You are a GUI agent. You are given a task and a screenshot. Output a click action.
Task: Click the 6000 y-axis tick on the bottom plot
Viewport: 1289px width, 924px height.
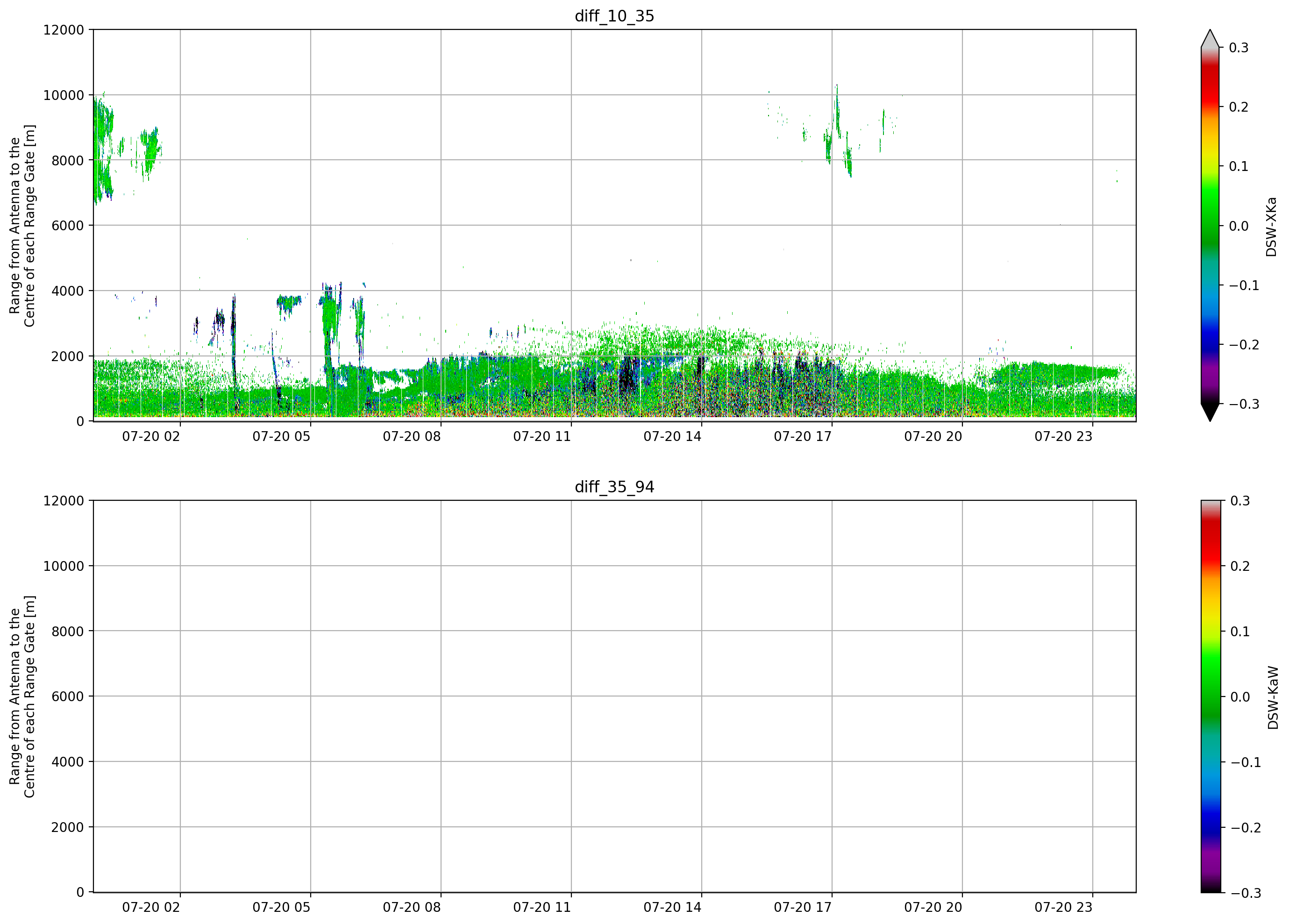tap(68, 697)
